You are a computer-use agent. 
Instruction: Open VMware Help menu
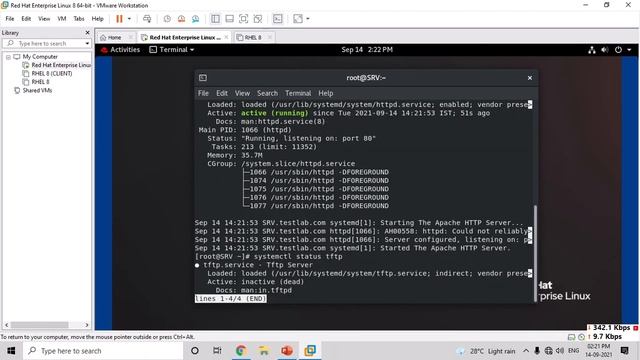coord(98,19)
